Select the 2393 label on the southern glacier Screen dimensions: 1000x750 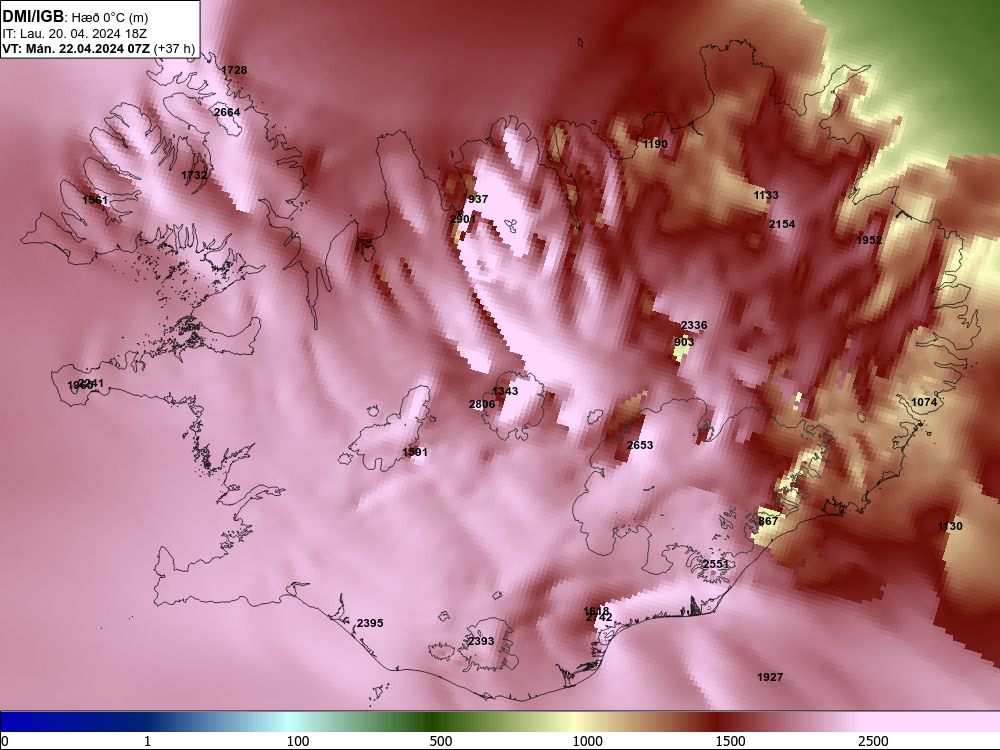481,641
